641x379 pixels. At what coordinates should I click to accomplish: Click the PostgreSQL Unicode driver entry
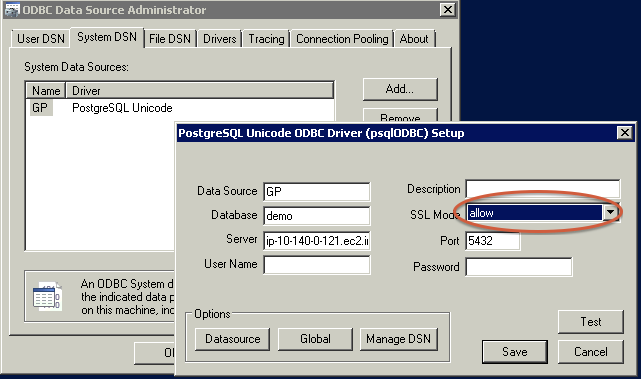tap(122, 108)
